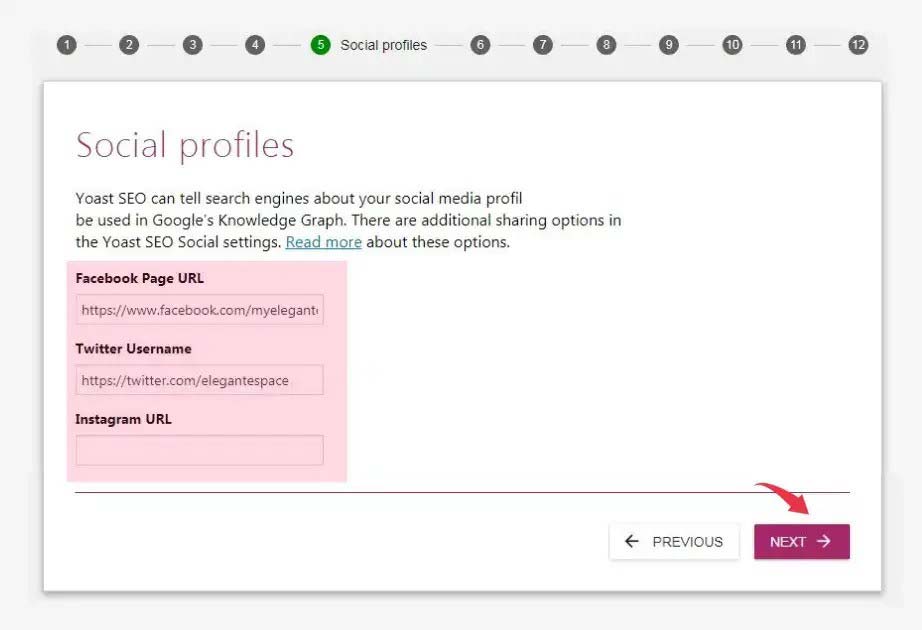Screen dimensions: 922x630
Task: Select the active Social profiles step
Action: [321, 45]
